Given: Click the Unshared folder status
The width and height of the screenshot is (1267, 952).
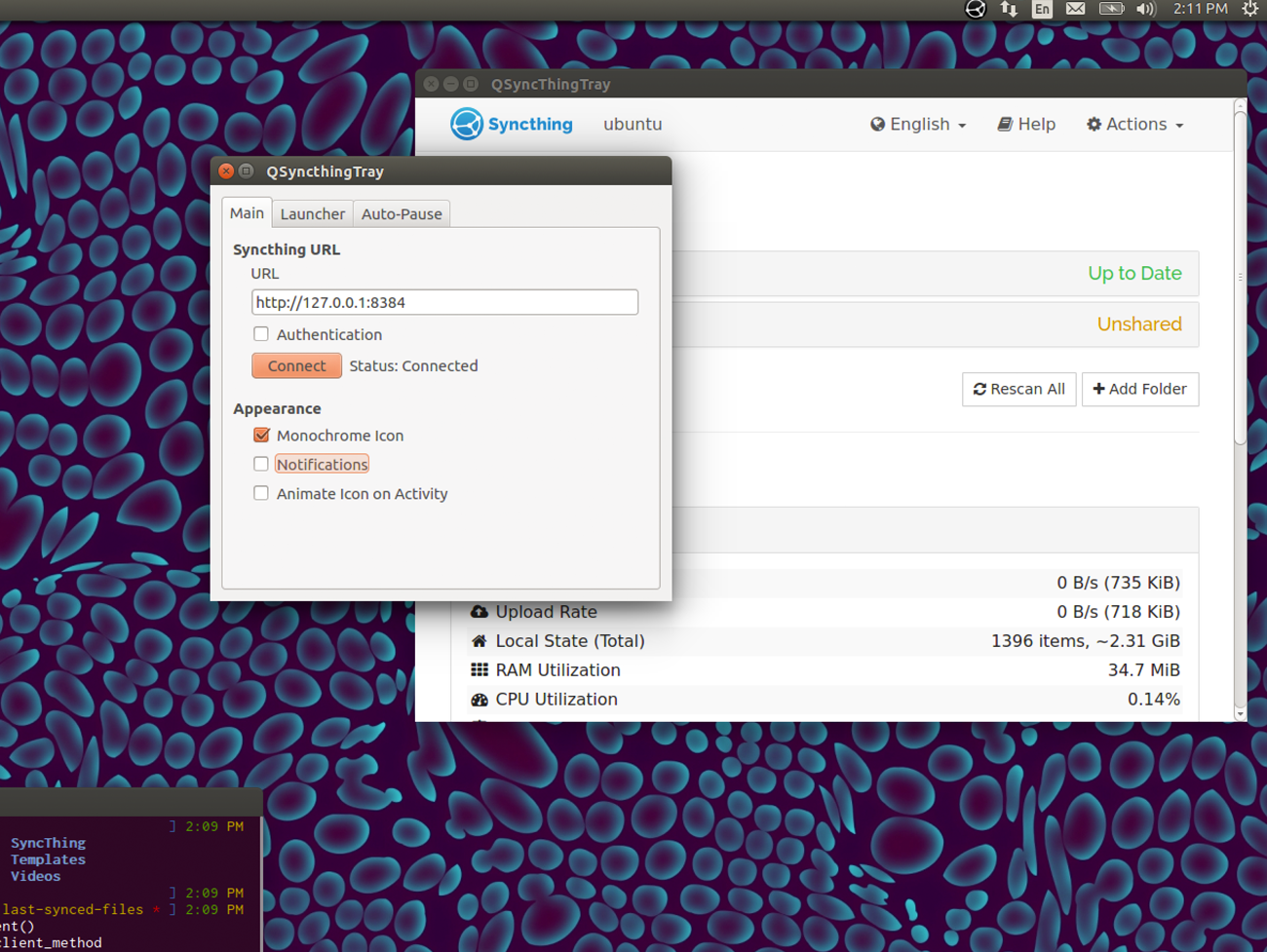Looking at the screenshot, I should 1139,324.
